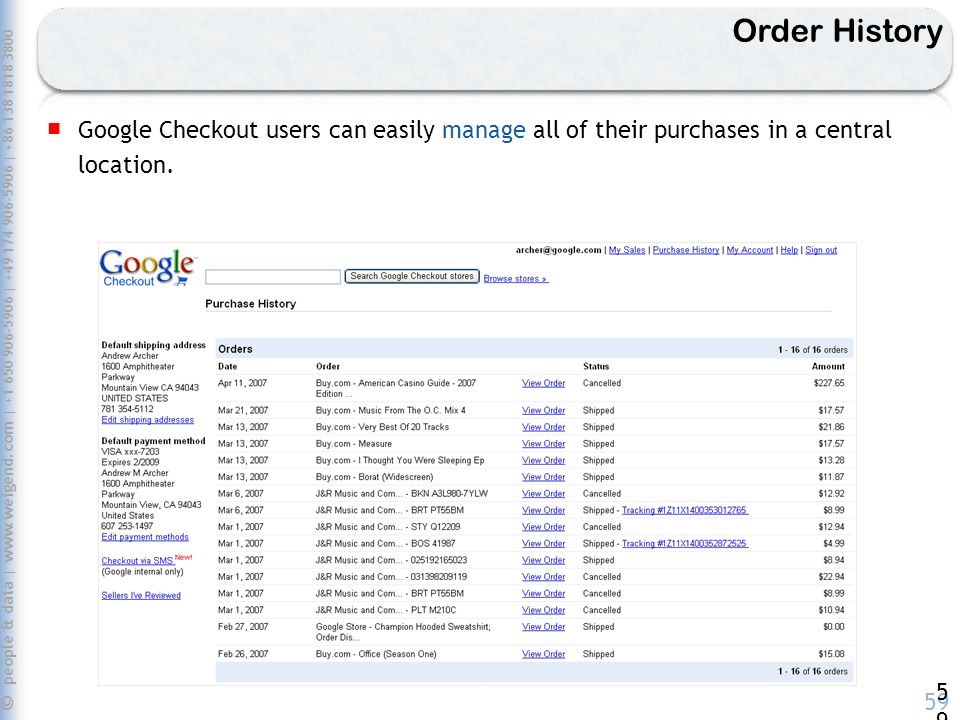This screenshot has width=960, height=720.
Task: View Order for item 025192165023
Action: coord(544,560)
